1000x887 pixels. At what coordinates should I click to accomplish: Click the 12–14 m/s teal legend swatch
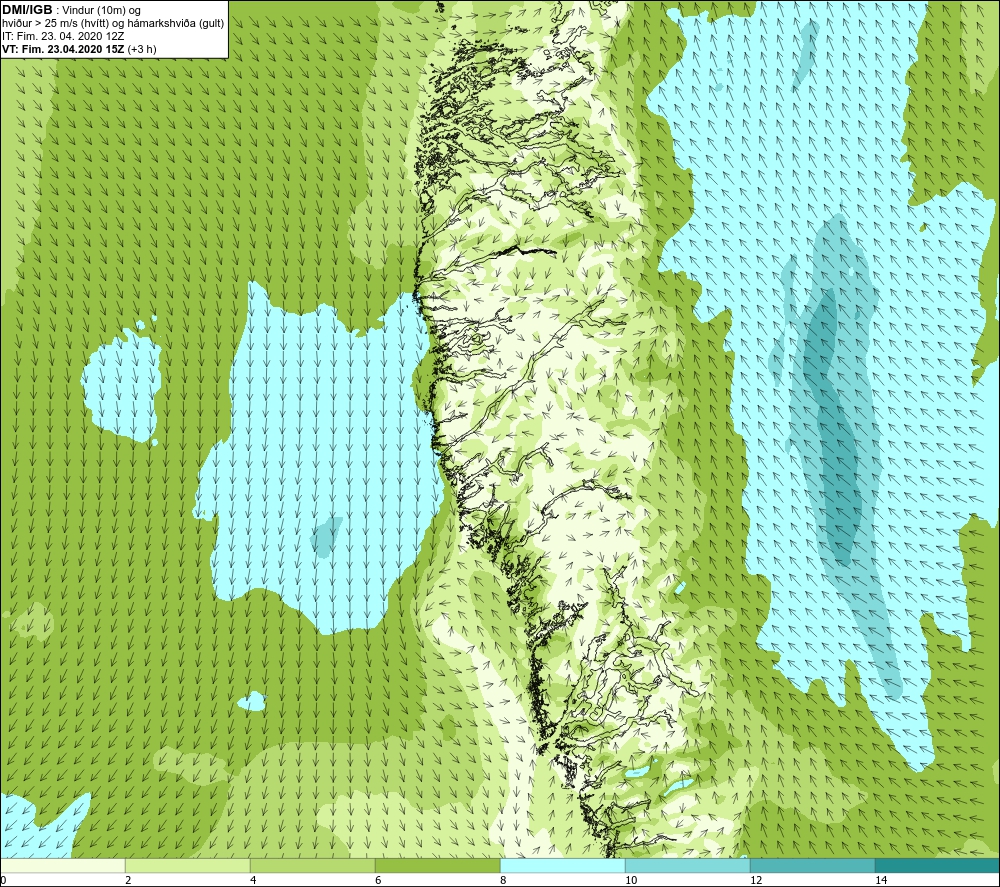(x=812, y=865)
